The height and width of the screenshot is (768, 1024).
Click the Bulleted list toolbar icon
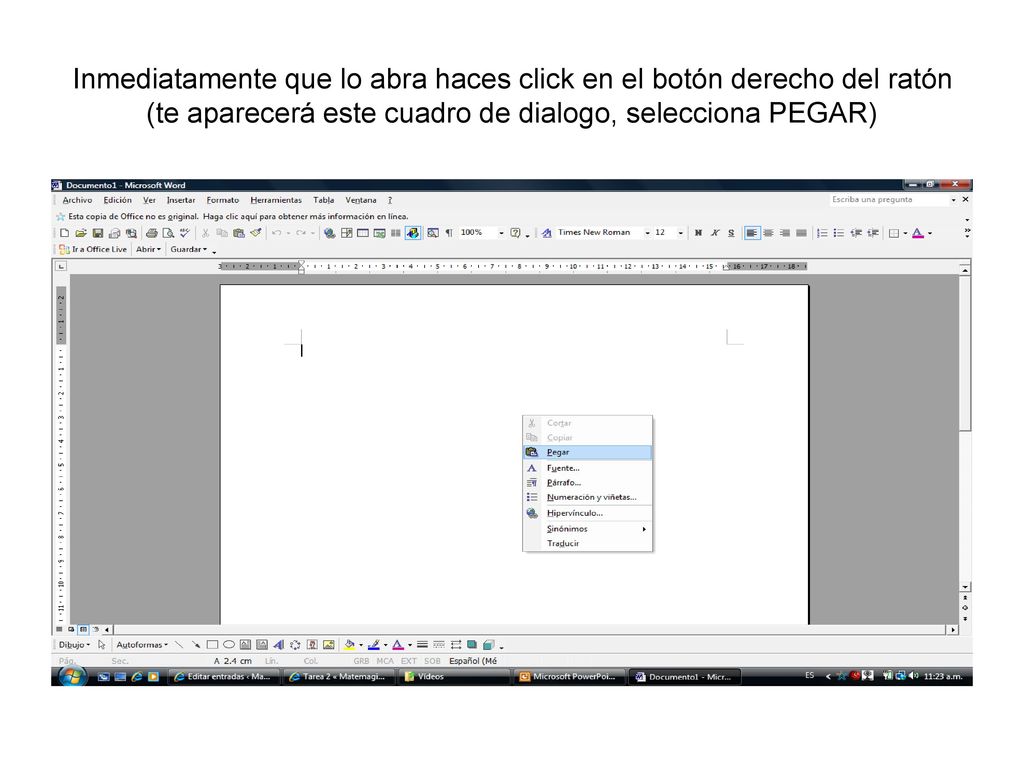click(x=839, y=233)
